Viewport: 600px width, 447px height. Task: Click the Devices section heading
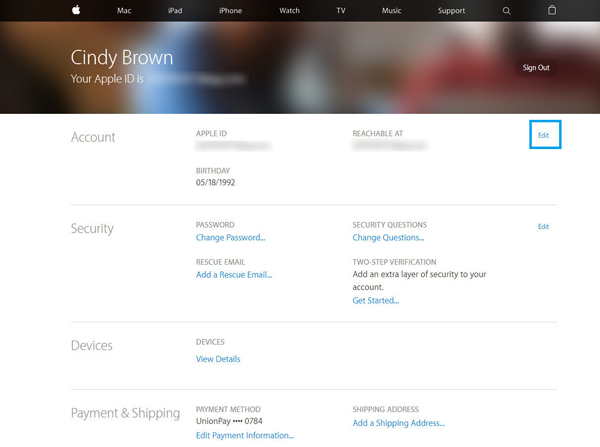(x=92, y=346)
